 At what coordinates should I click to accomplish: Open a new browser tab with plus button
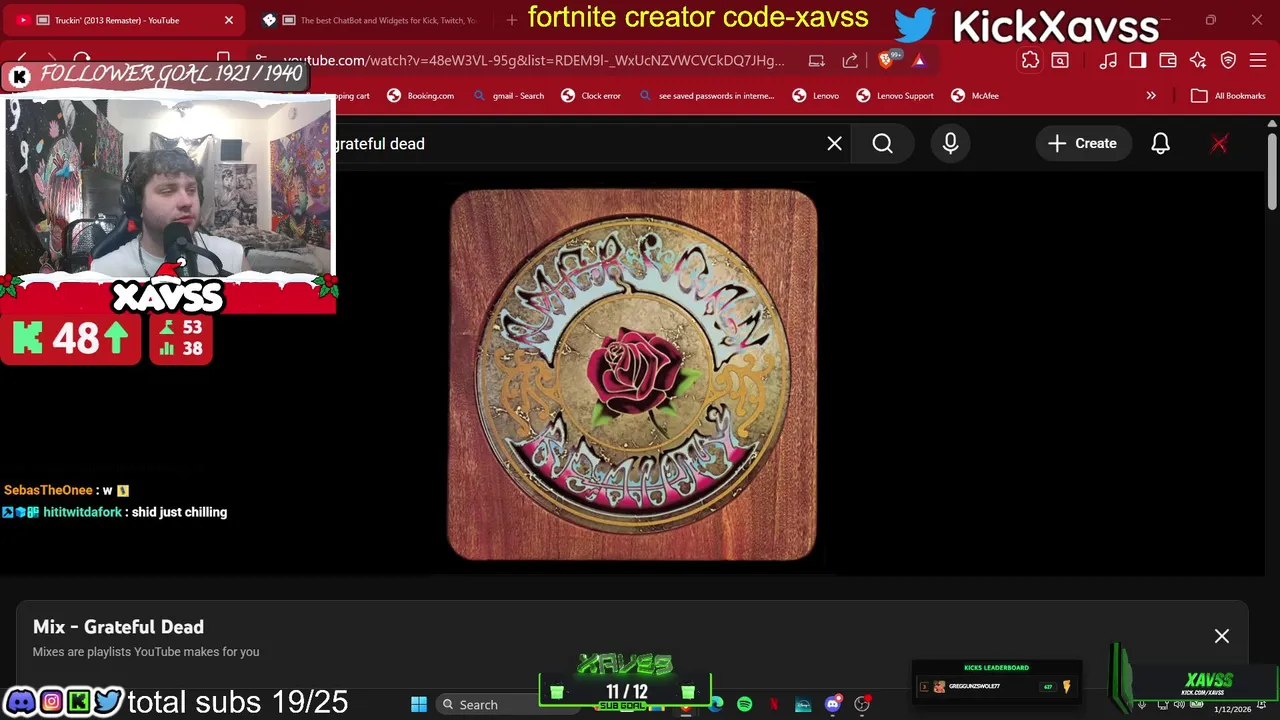[x=512, y=20]
